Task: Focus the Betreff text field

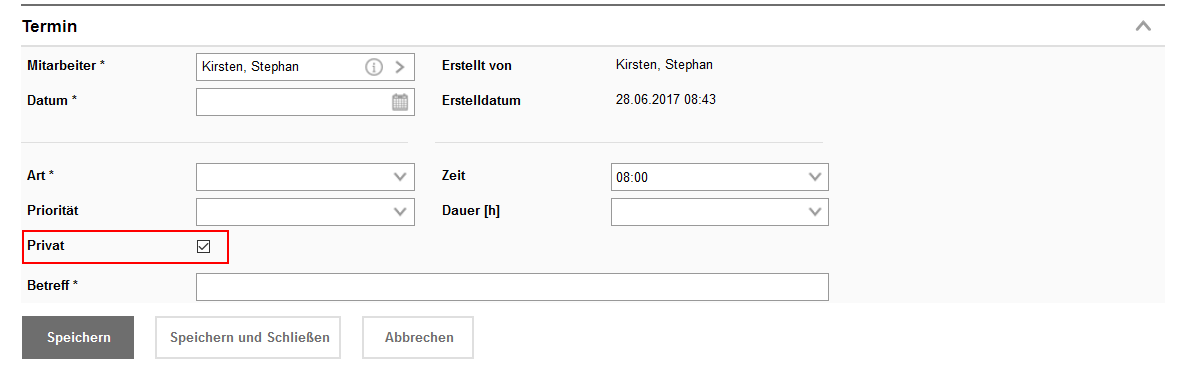Action: click(x=512, y=287)
